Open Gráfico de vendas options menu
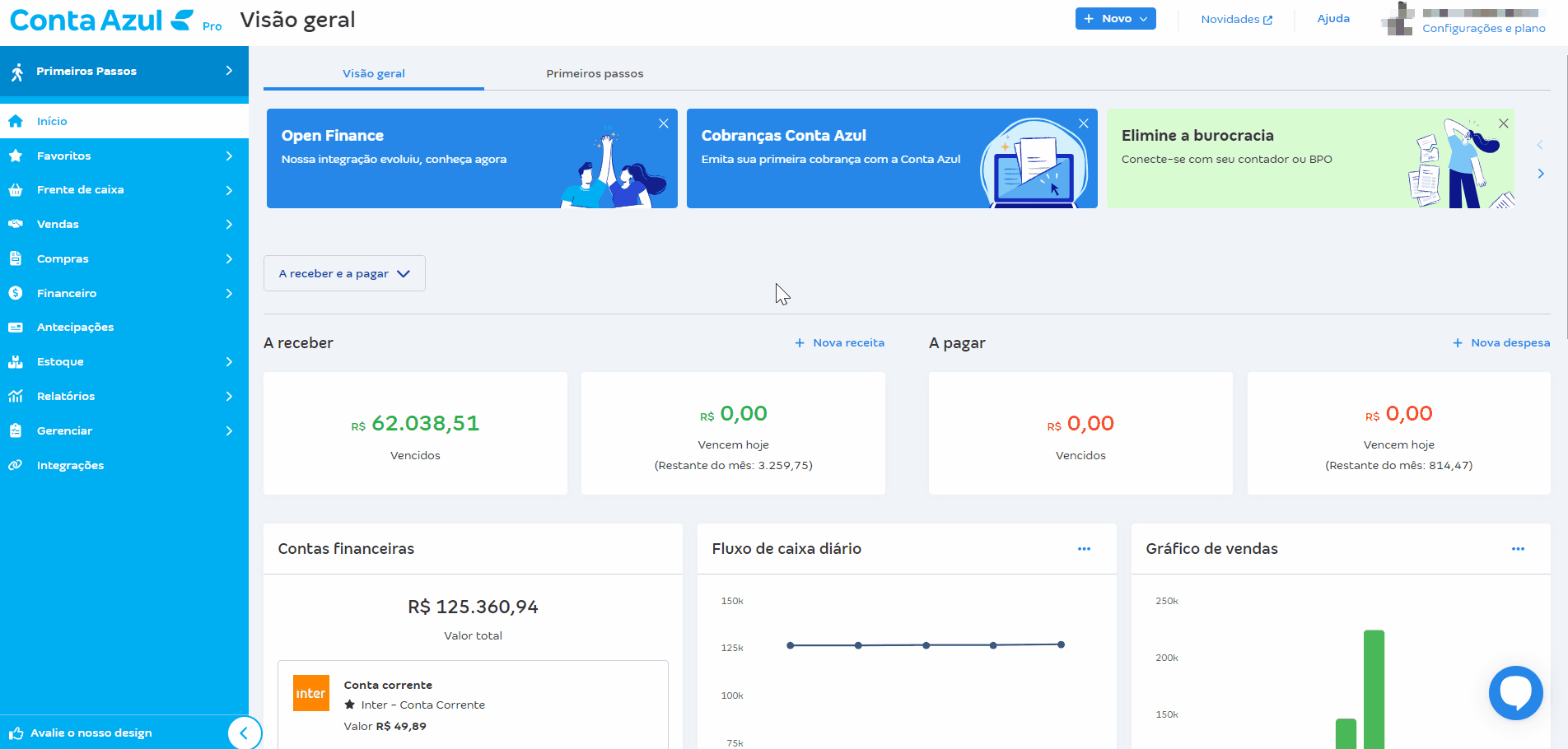The height and width of the screenshot is (749, 1568). pos(1518,549)
